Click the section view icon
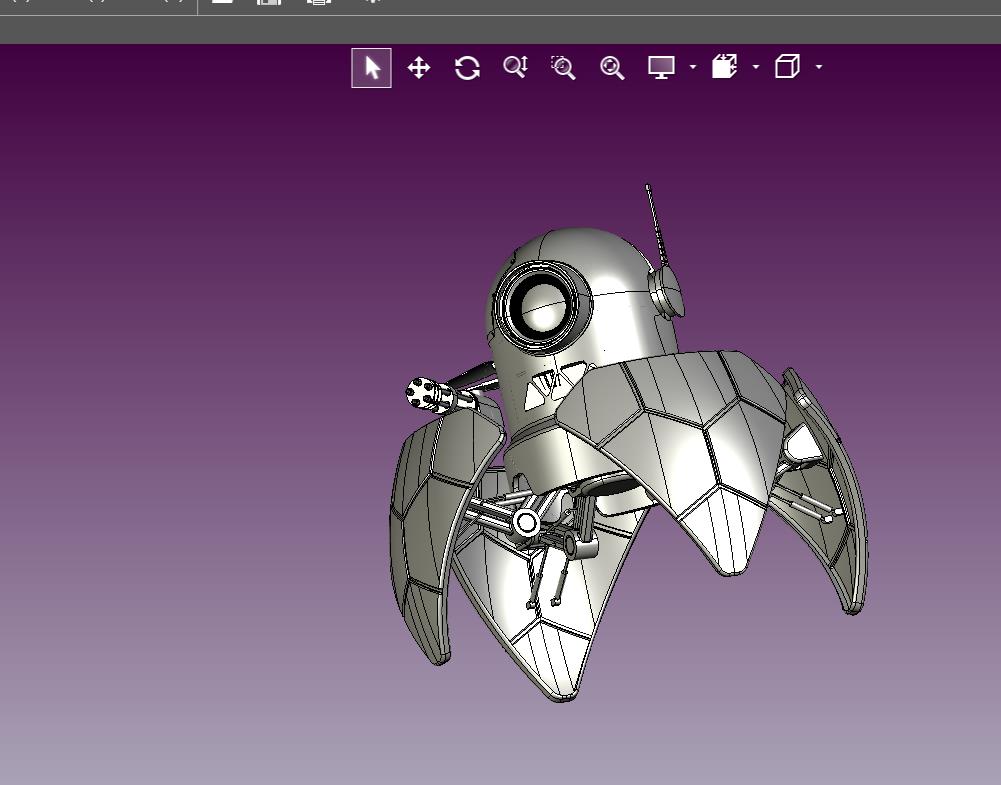1001x785 pixels. point(725,67)
